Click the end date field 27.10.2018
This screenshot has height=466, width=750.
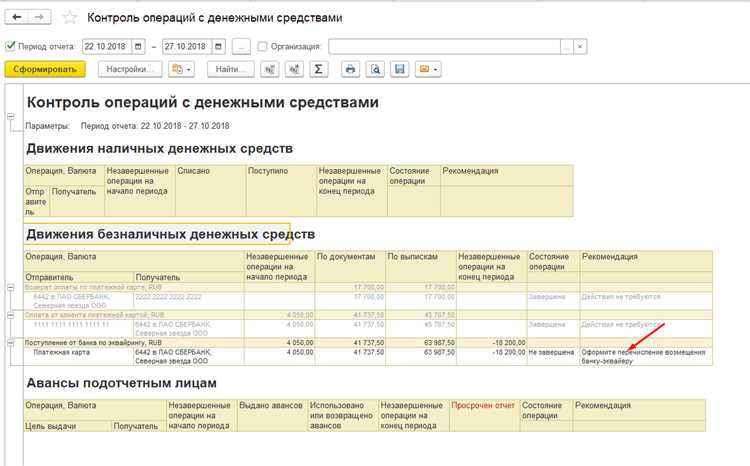pyautogui.click(x=187, y=46)
